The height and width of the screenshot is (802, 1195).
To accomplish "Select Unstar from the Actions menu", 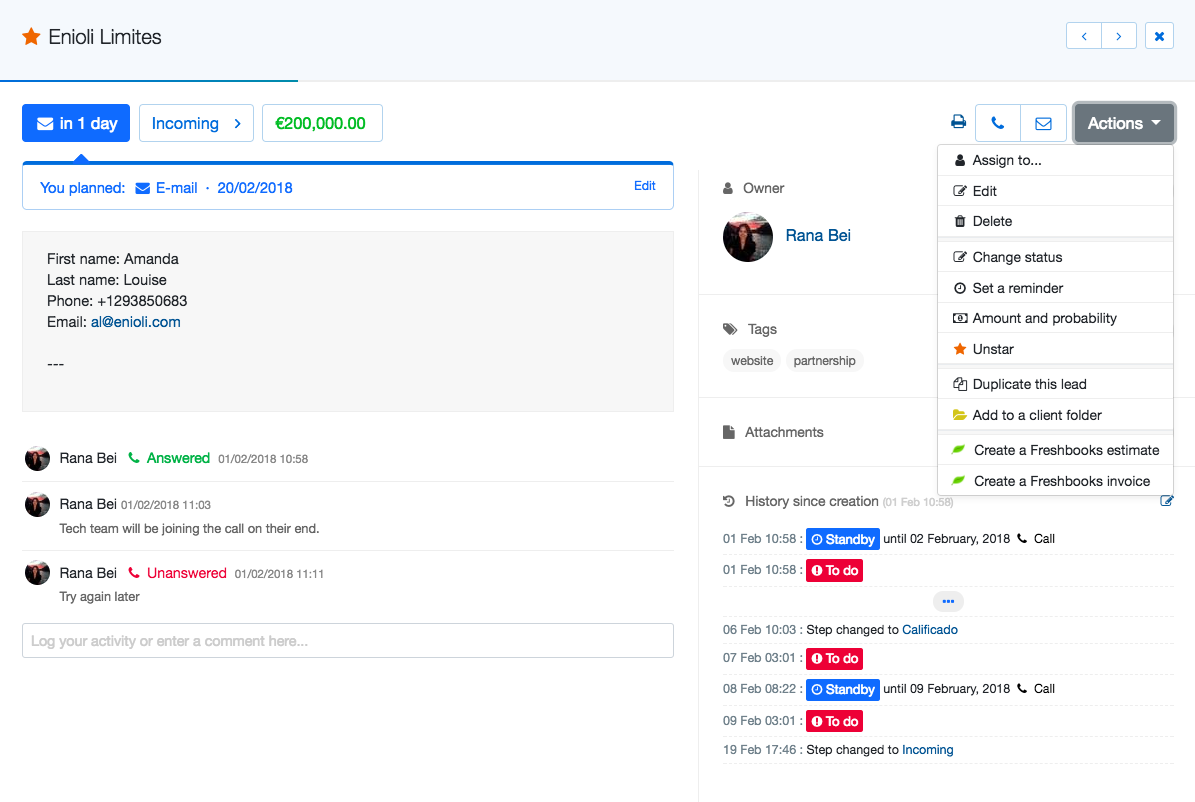I will pyautogui.click(x=992, y=349).
